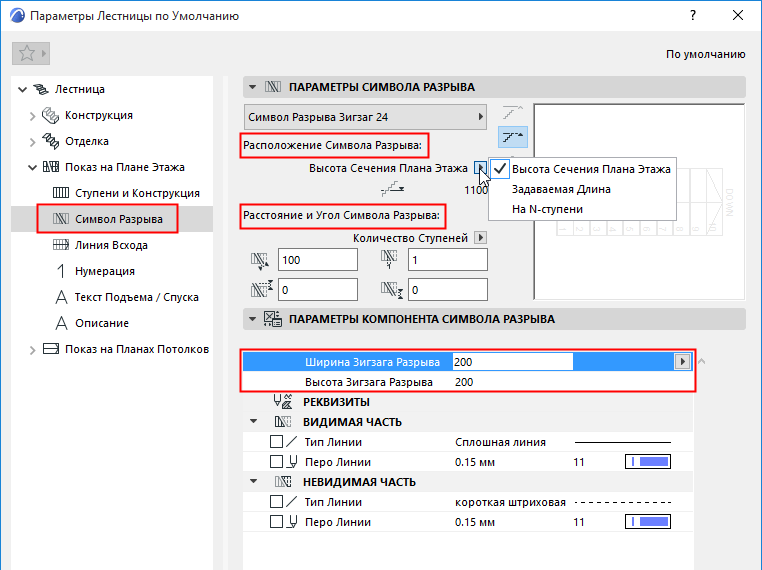Screen dimensions: 762x570
Task: Click the step count icon beside field 1
Action: (x=389, y=259)
